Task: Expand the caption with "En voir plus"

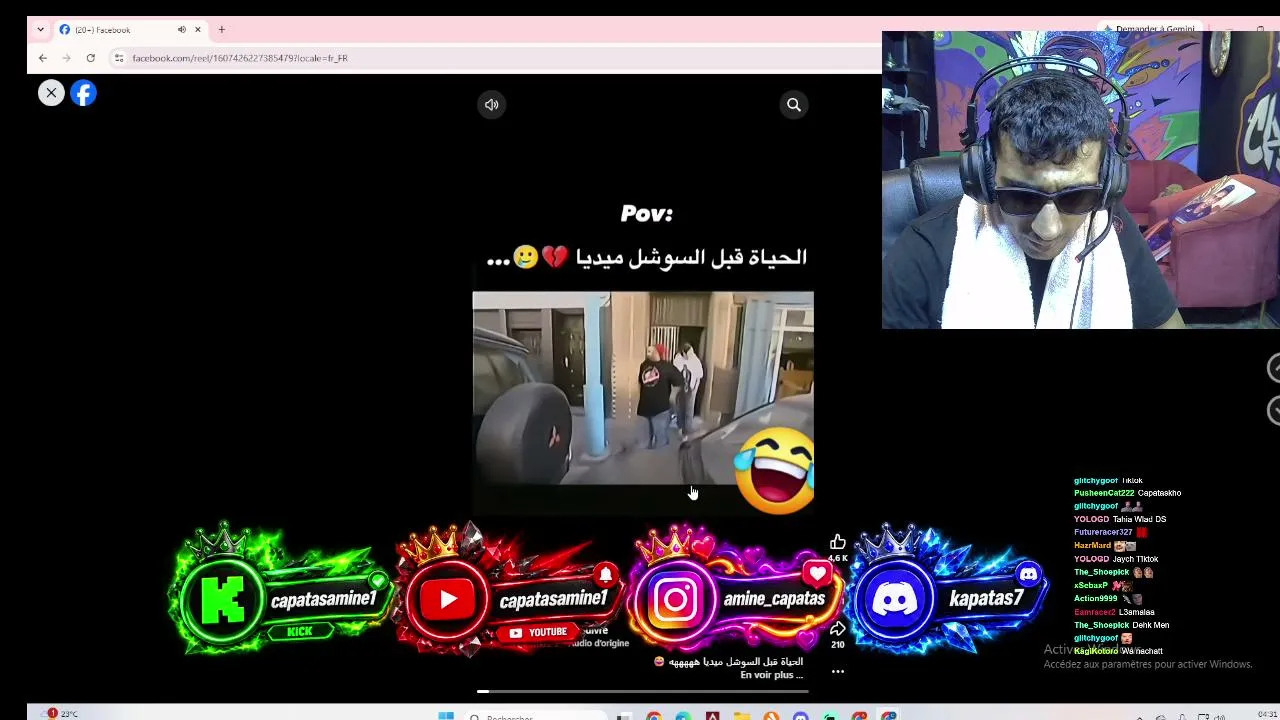Action: coord(771,675)
